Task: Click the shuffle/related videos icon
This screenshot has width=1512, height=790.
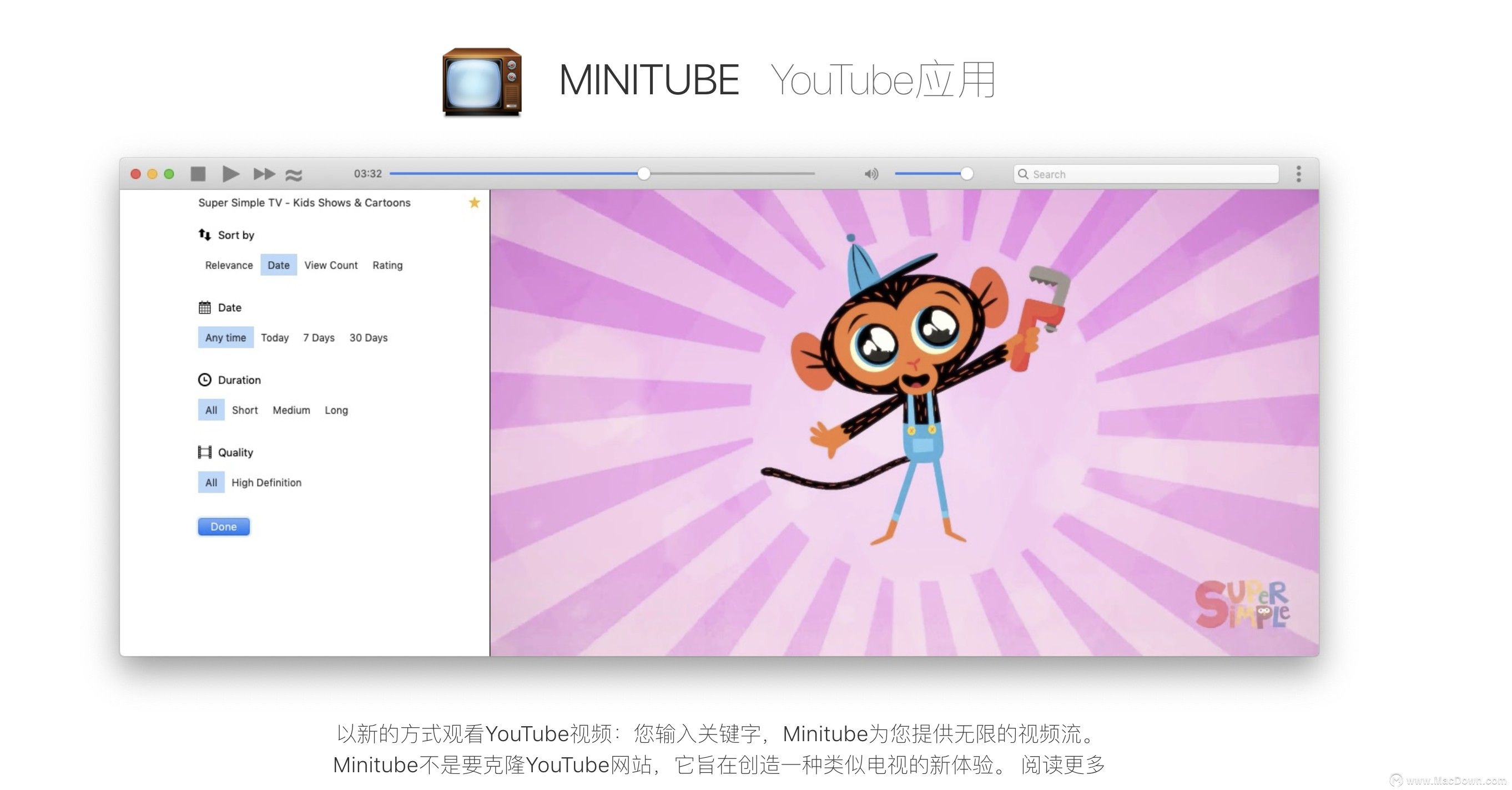Action: pos(295,174)
